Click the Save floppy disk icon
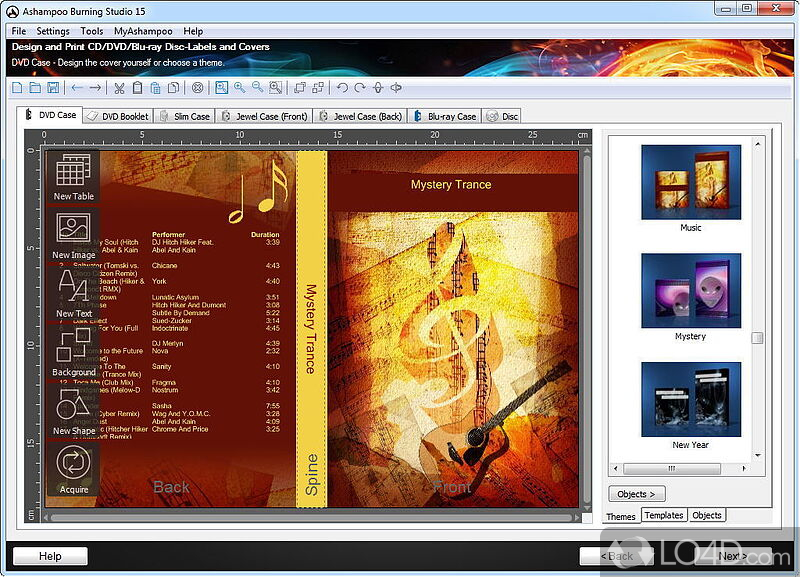Image resolution: width=800 pixels, height=577 pixels. tap(51, 88)
